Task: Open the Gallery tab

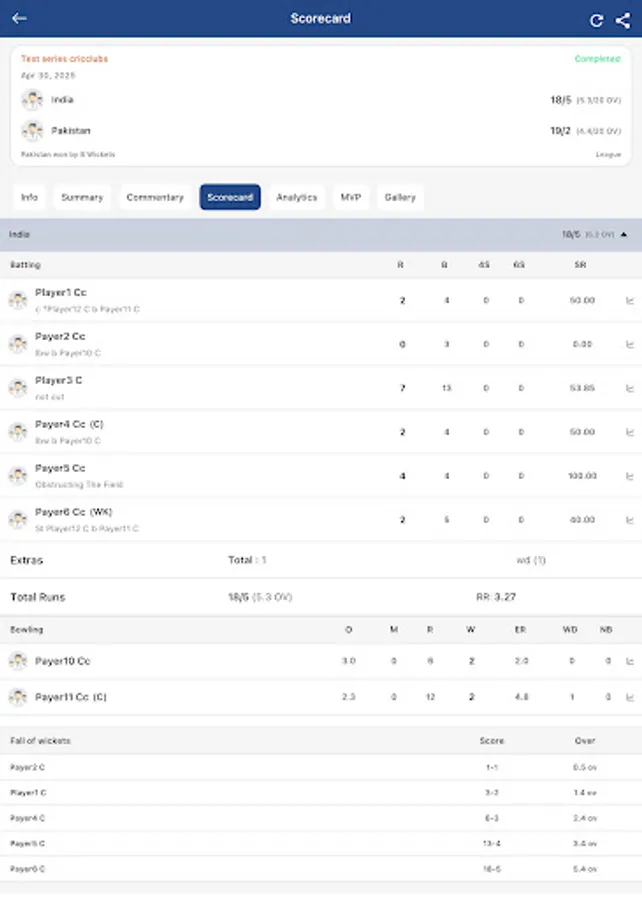Action: click(399, 197)
